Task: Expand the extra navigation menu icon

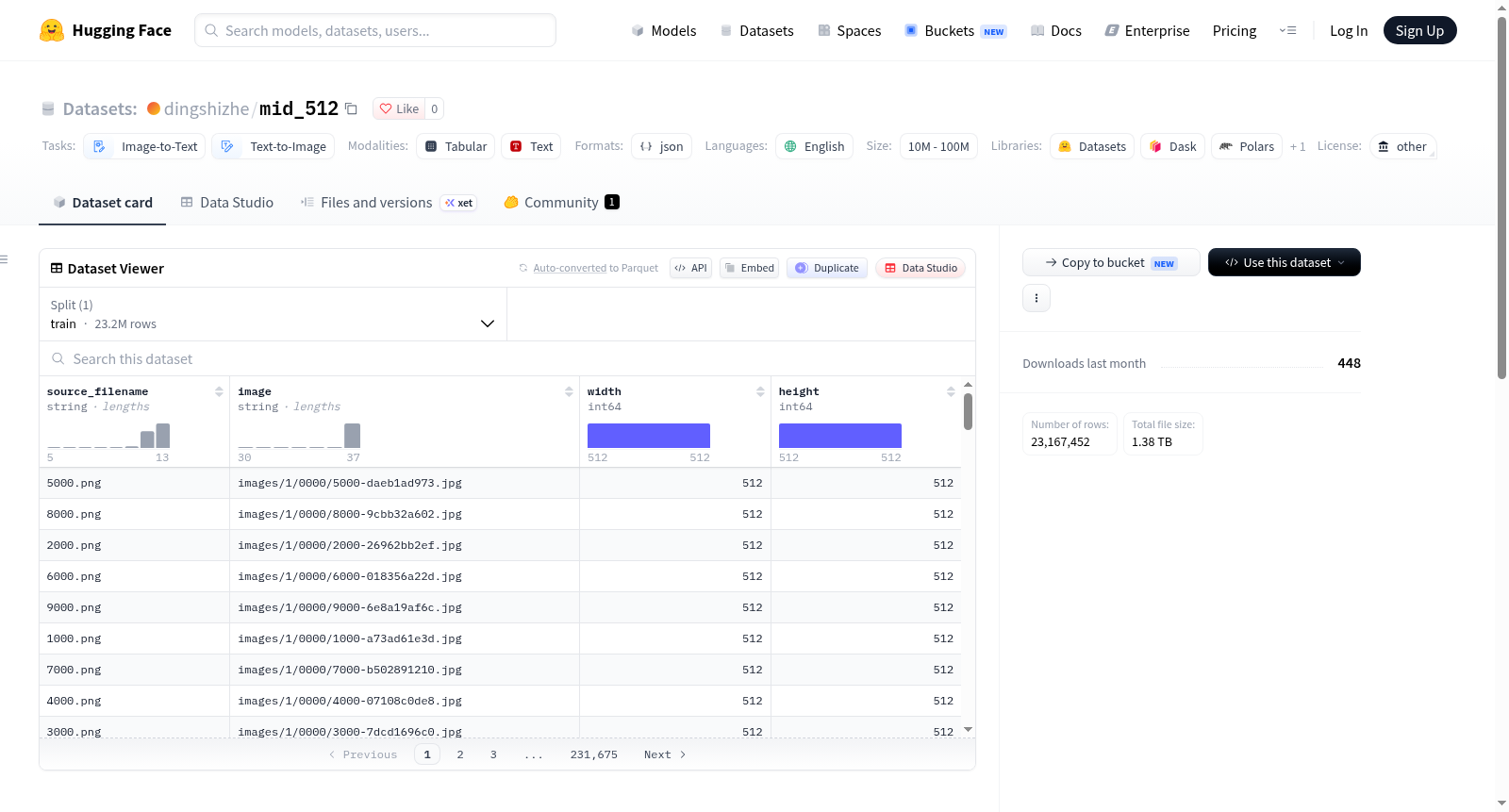Action: pos(1287,30)
